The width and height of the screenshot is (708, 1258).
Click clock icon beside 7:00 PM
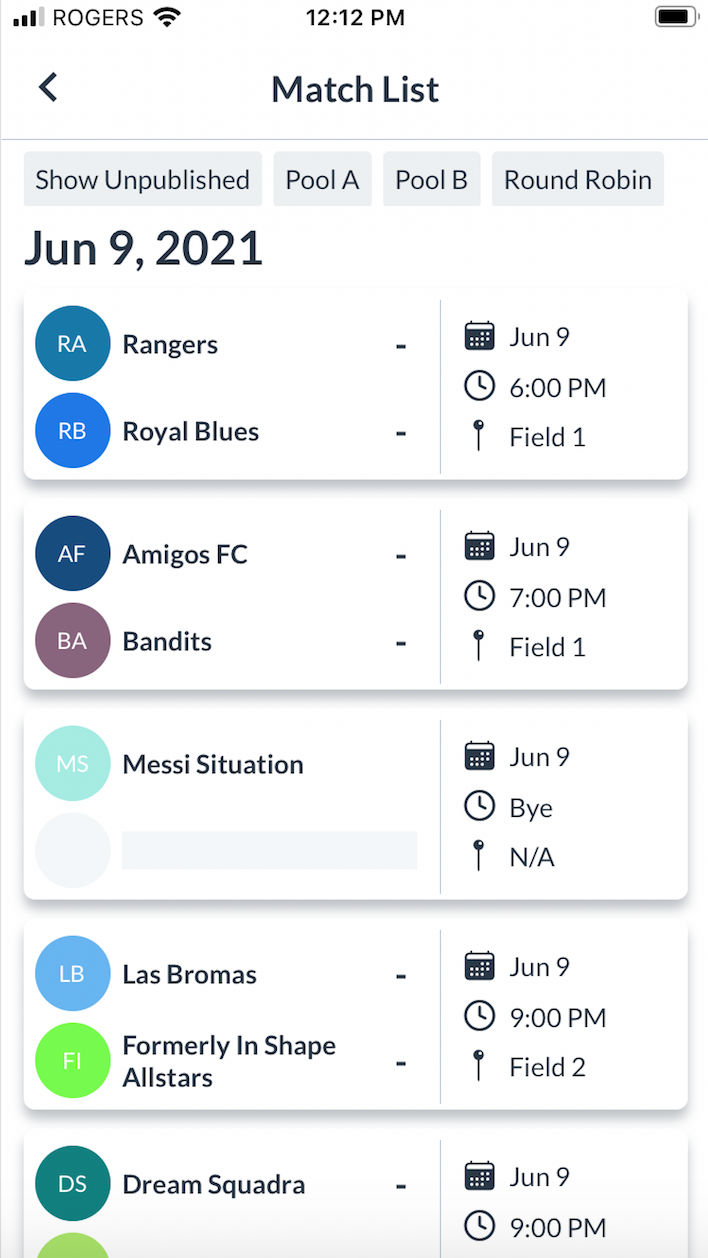[x=480, y=597]
